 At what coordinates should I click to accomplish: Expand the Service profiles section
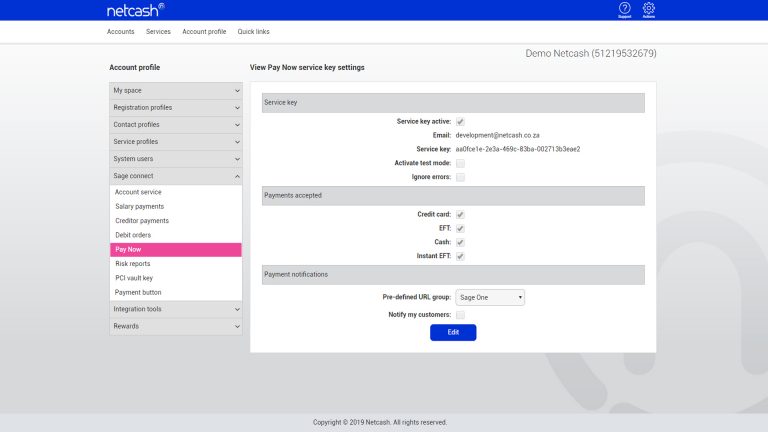176,142
